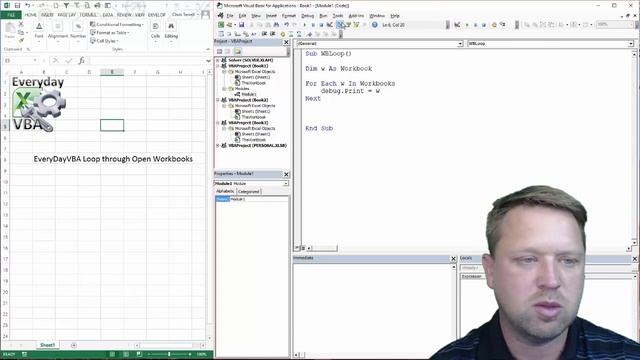The image size is (640, 360).
Task: Open the Insert menu in VBA editor
Action: (x=271, y=16)
